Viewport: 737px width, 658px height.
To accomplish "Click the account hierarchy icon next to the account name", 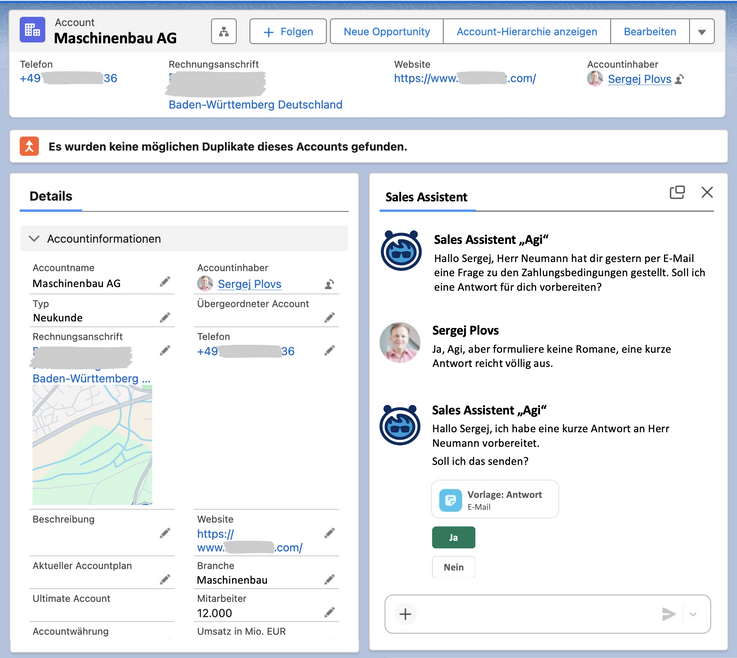I will click(223, 32).
